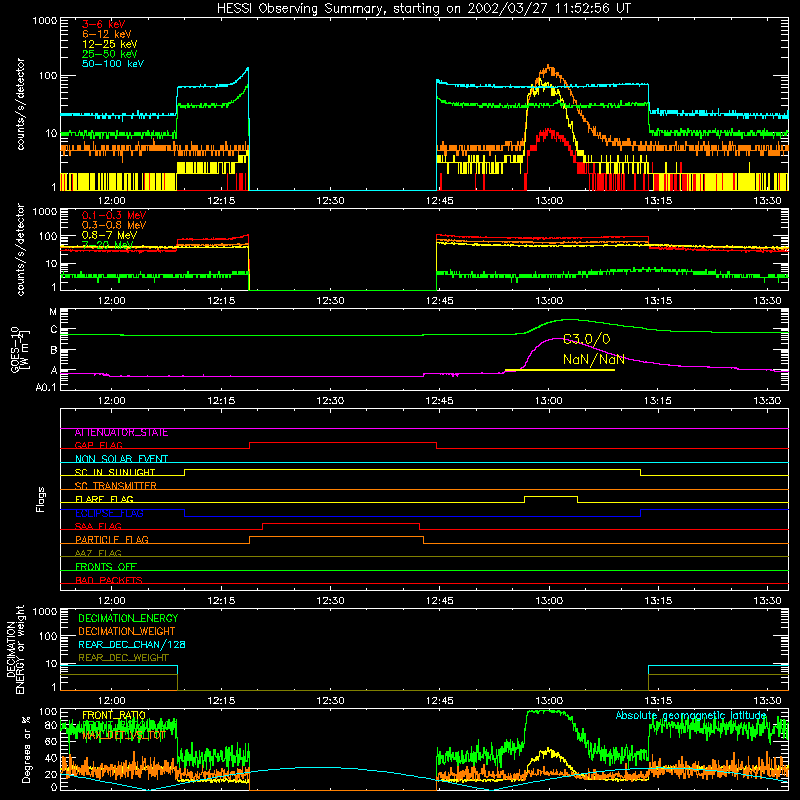Click the M class tick label on GOES axis
The width and height of the screenshot is (800, 800).
(53, 312)
